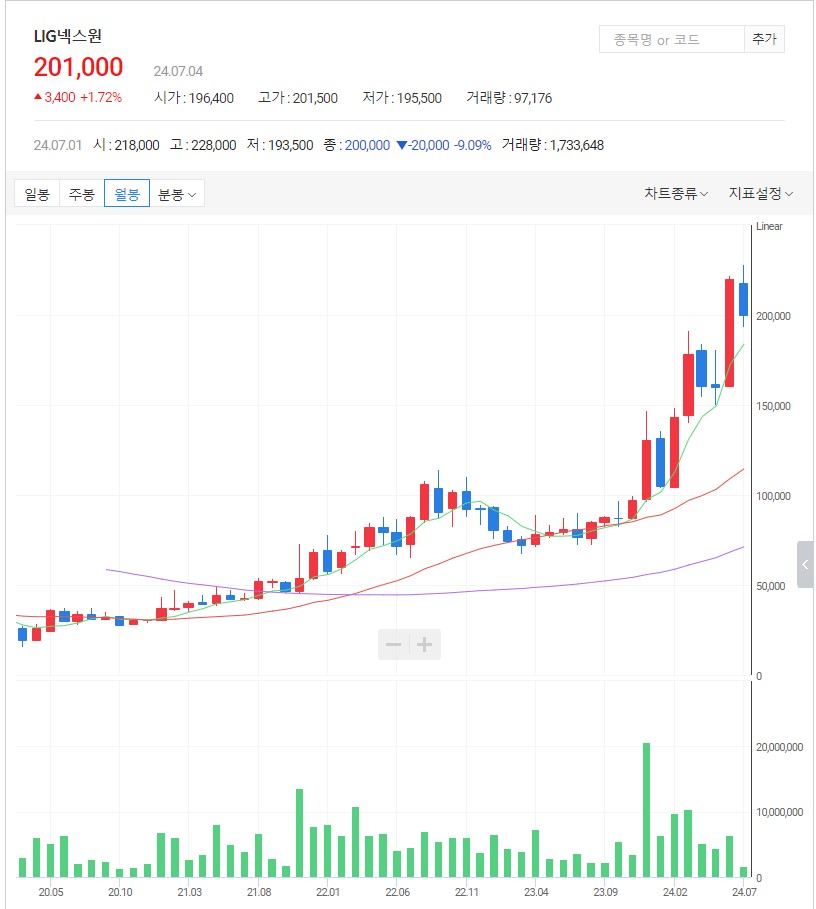Viewport: 816px width, 909px height.
Task: Focus the 종목명 or 코드 search field
Action: 670,40
